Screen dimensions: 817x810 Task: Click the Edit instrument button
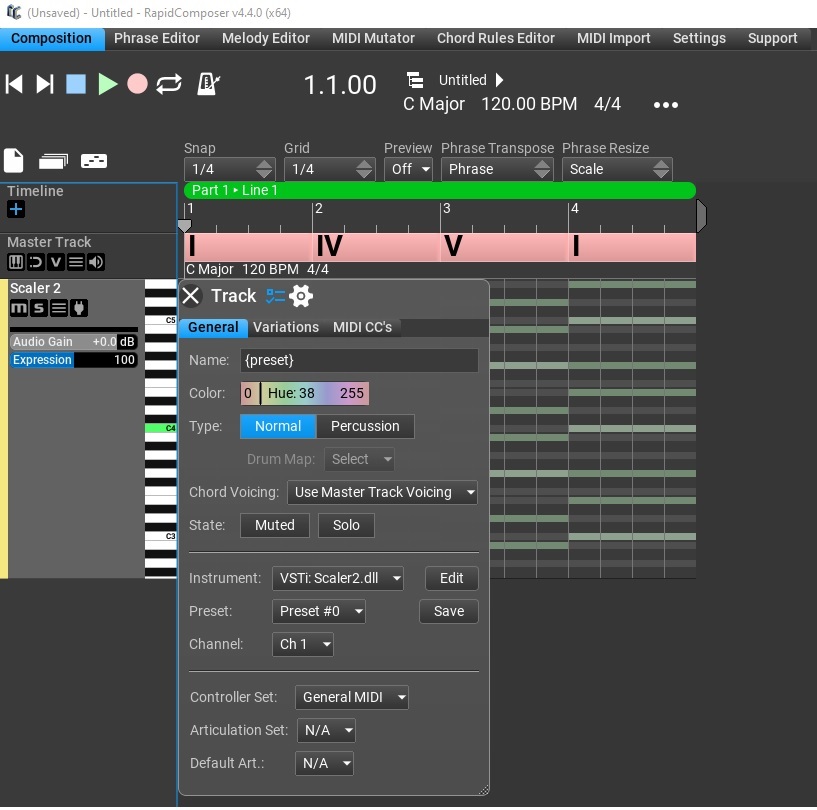(451, 578)
